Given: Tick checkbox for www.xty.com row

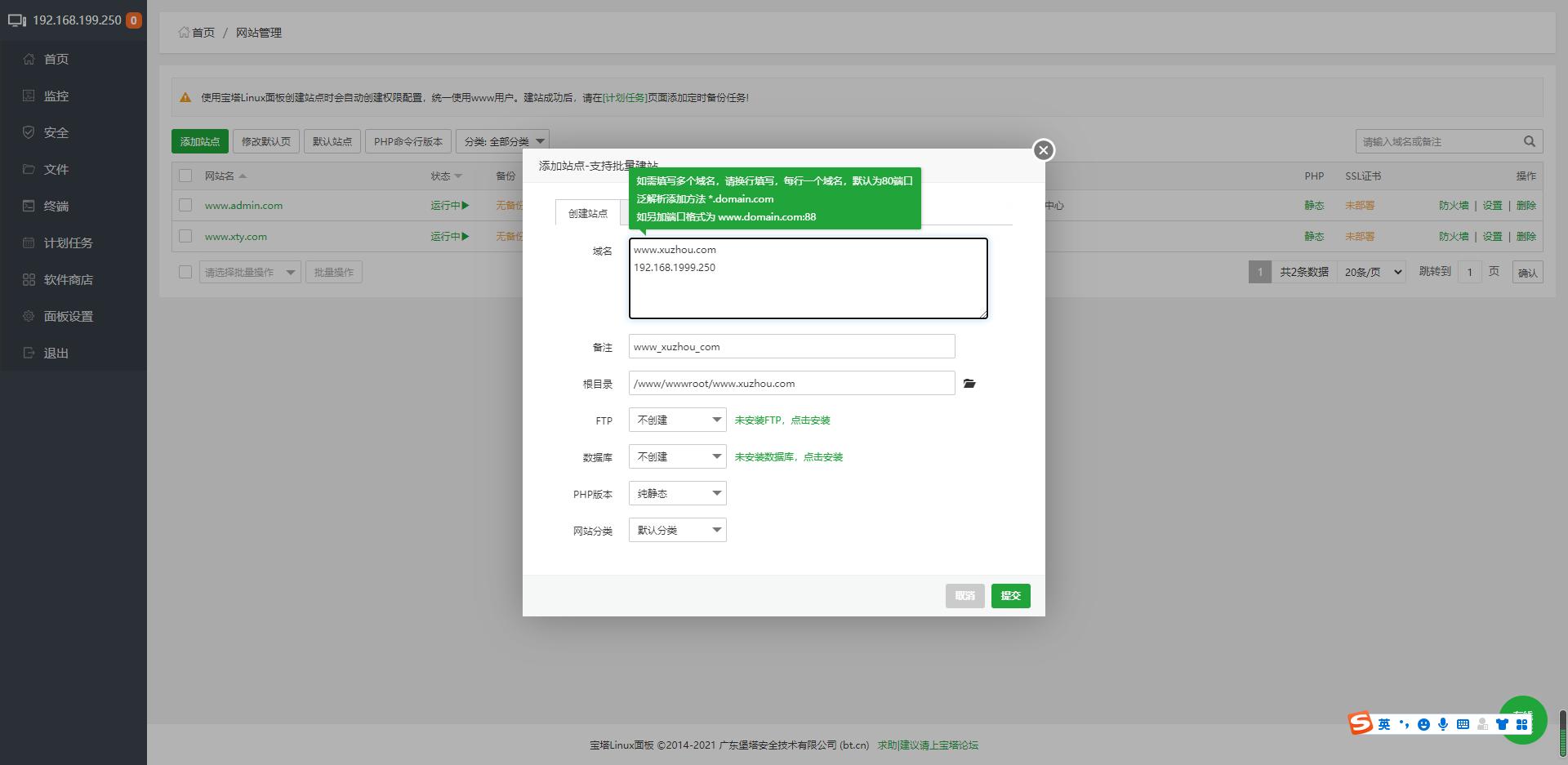Looking at the screenshot, I should click(x=185, y=236).
